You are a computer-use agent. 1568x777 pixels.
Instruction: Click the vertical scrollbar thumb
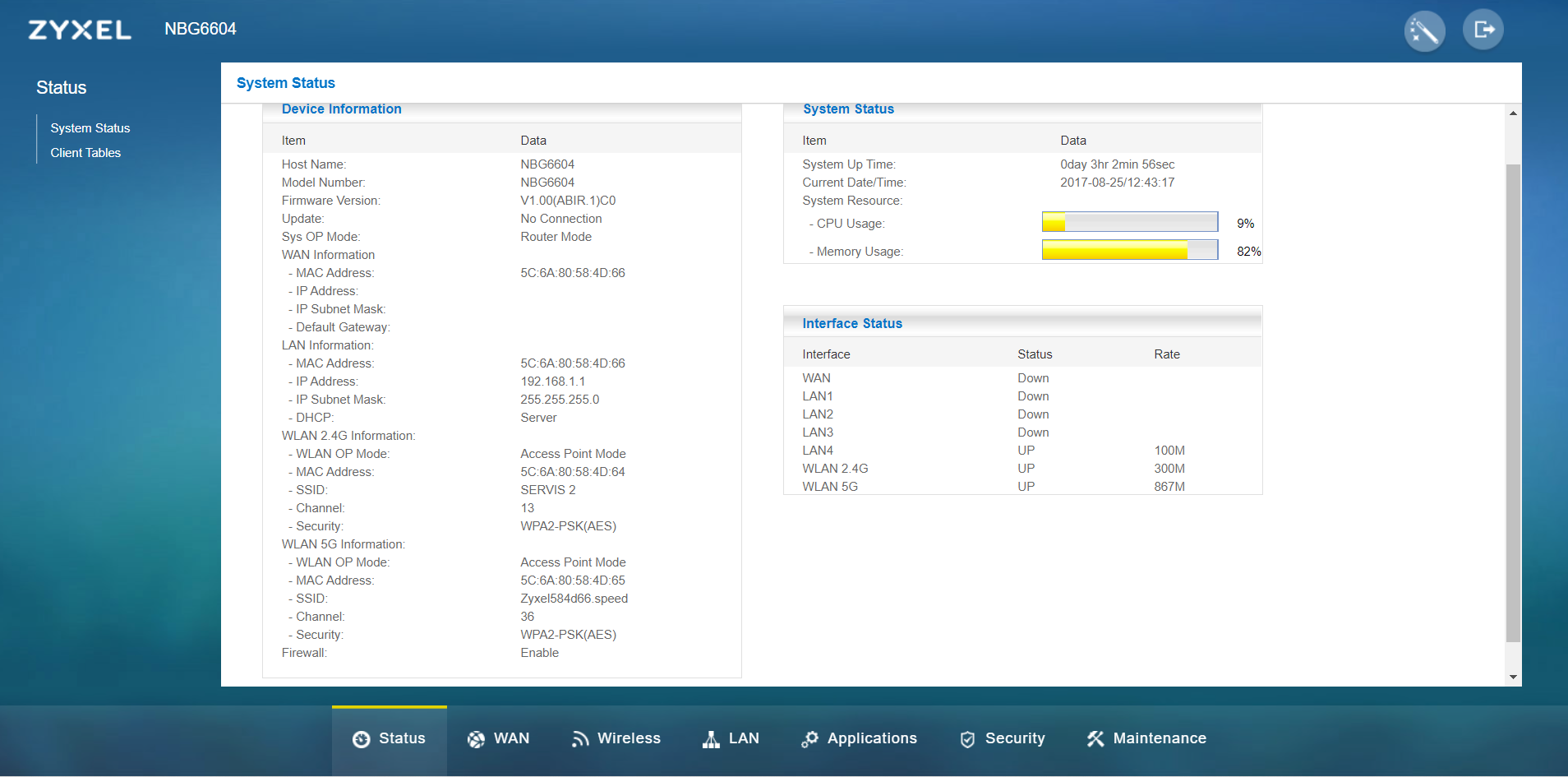point(1513,403)
